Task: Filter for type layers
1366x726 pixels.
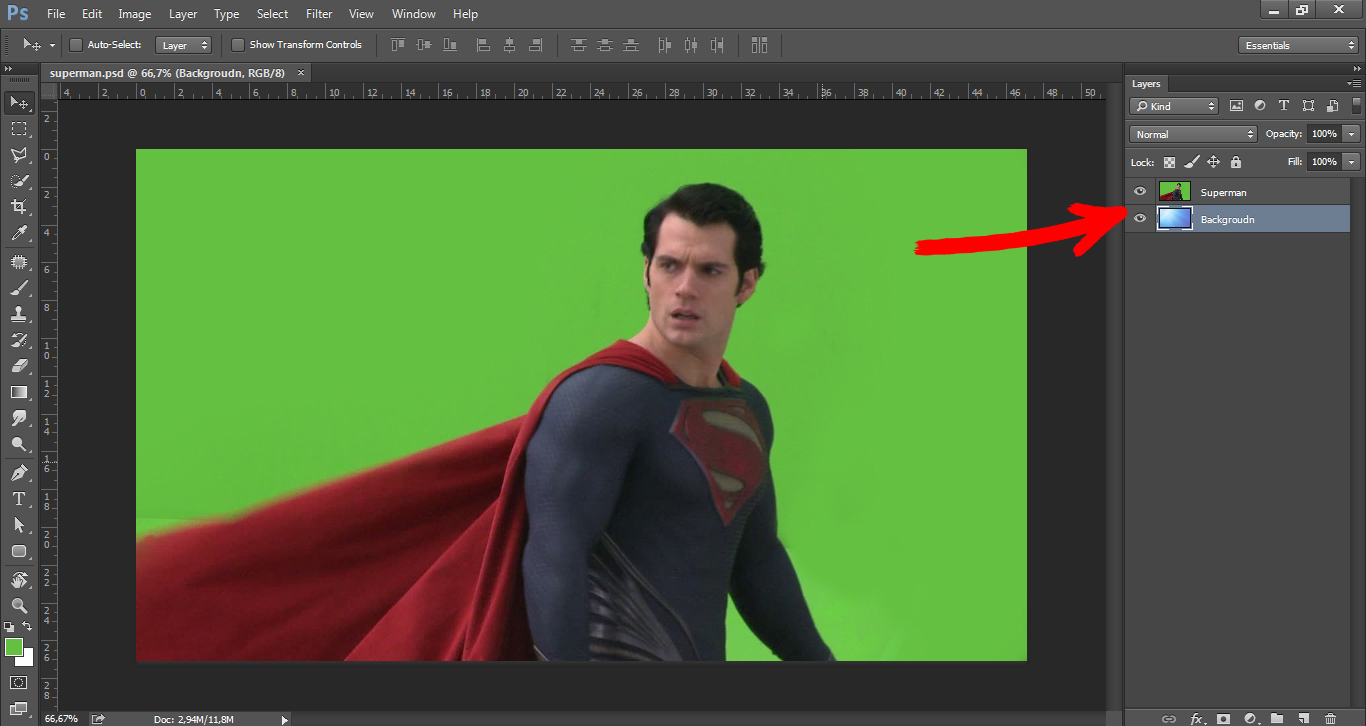Action: pos(1284,105)
